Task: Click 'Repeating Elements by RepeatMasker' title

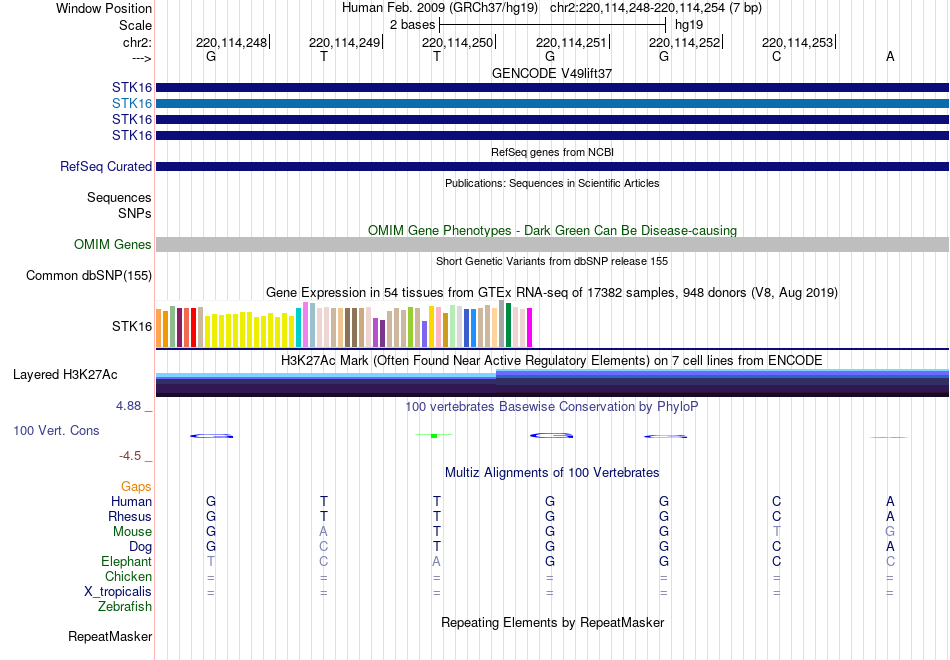Action: point(552,622)
